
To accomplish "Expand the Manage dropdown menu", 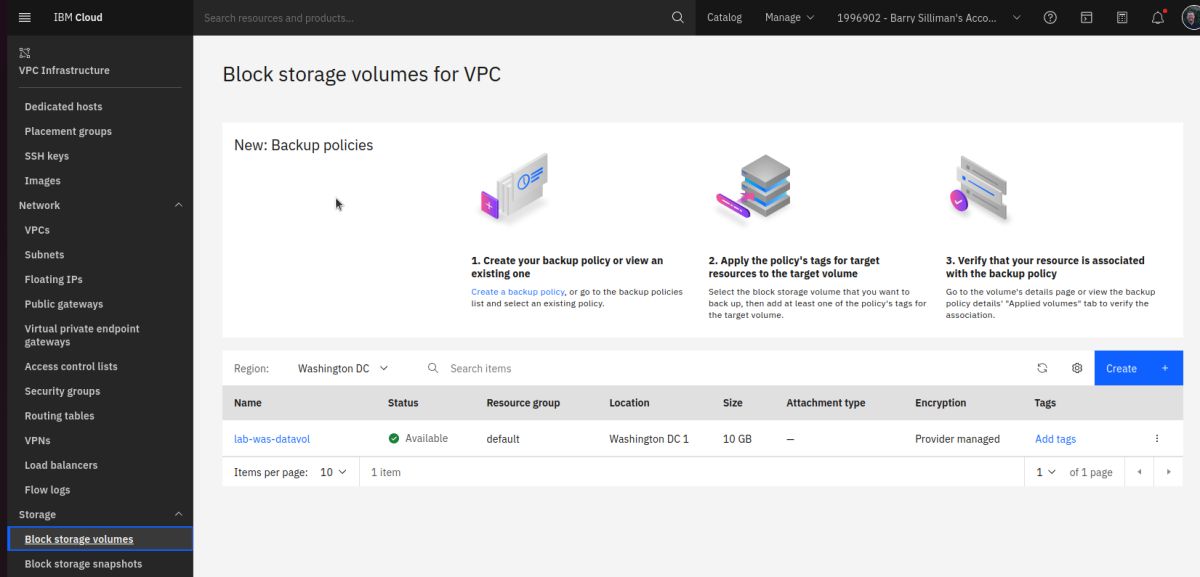I will point(789,17).
